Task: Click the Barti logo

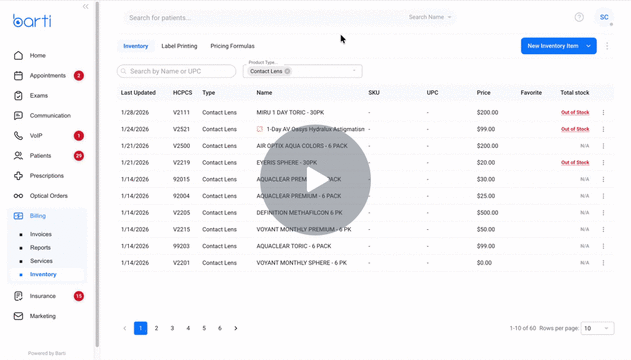Action: pyautogui.click(x=32, y=21)
